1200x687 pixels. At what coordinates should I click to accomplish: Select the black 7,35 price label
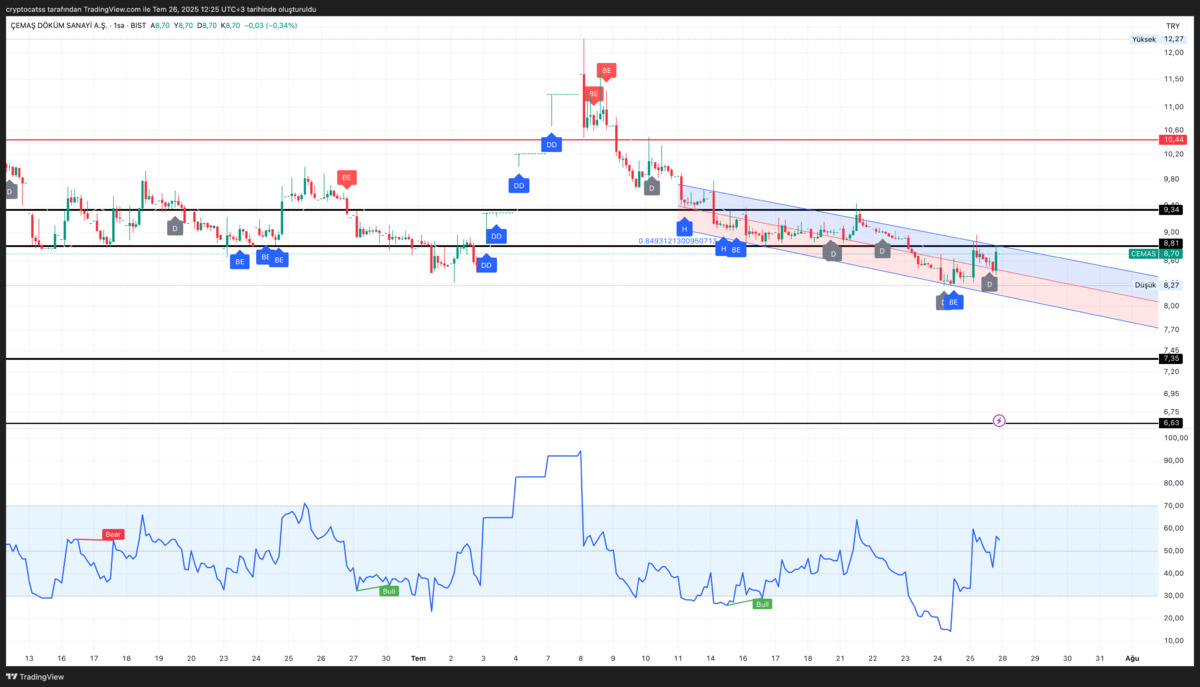[1171, 358]
